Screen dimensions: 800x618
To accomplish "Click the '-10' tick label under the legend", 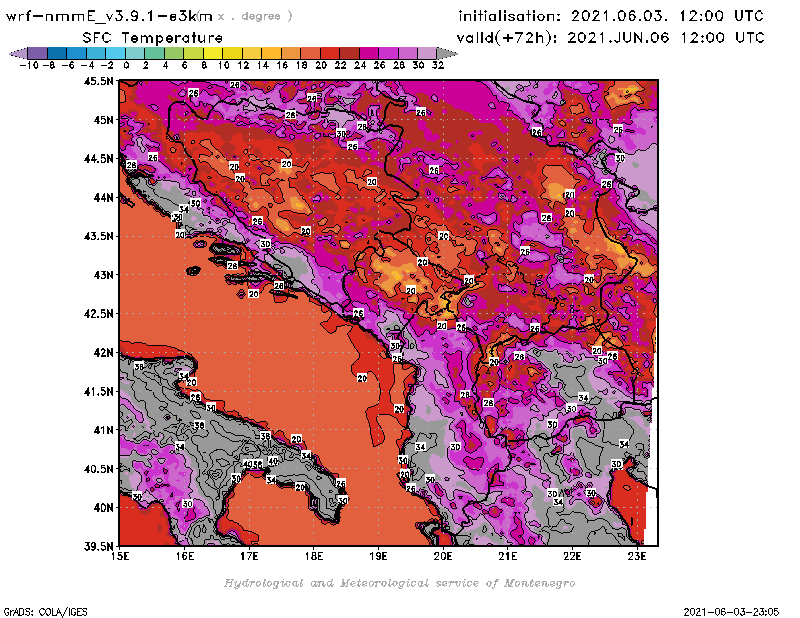I will (x=28, y=65).
